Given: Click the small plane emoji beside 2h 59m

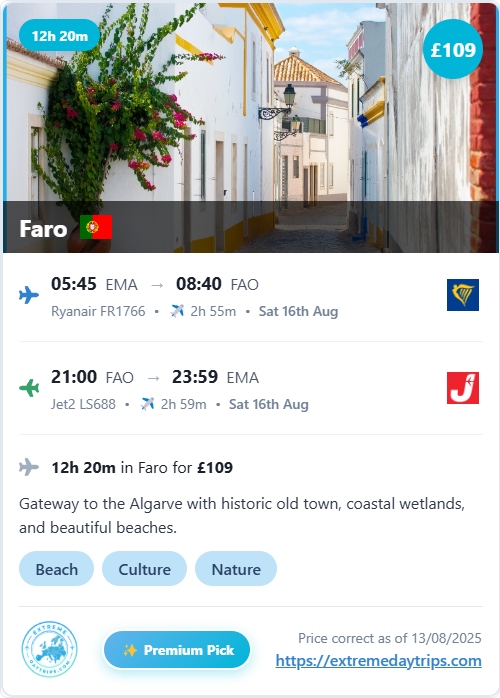Looking at the screenshot, I should tap(147, 404).
